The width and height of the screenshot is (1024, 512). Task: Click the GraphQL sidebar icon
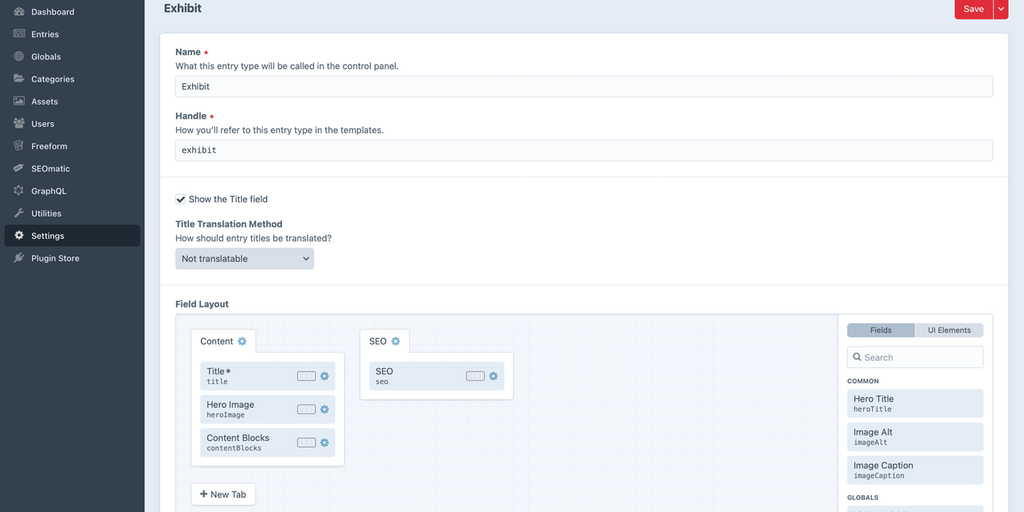[x=19, y=191]
